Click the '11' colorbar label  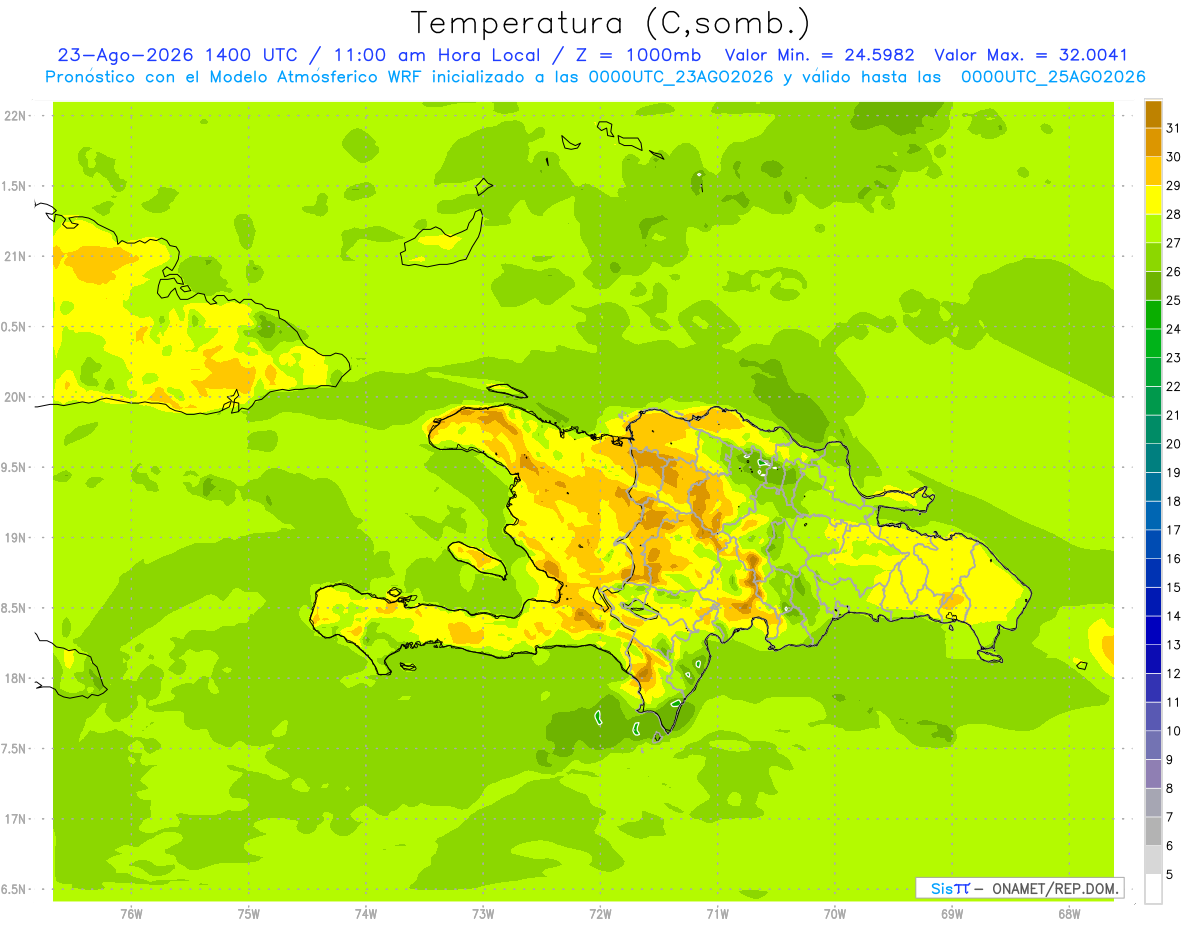pyautogui.click(x=1174, y=702)
